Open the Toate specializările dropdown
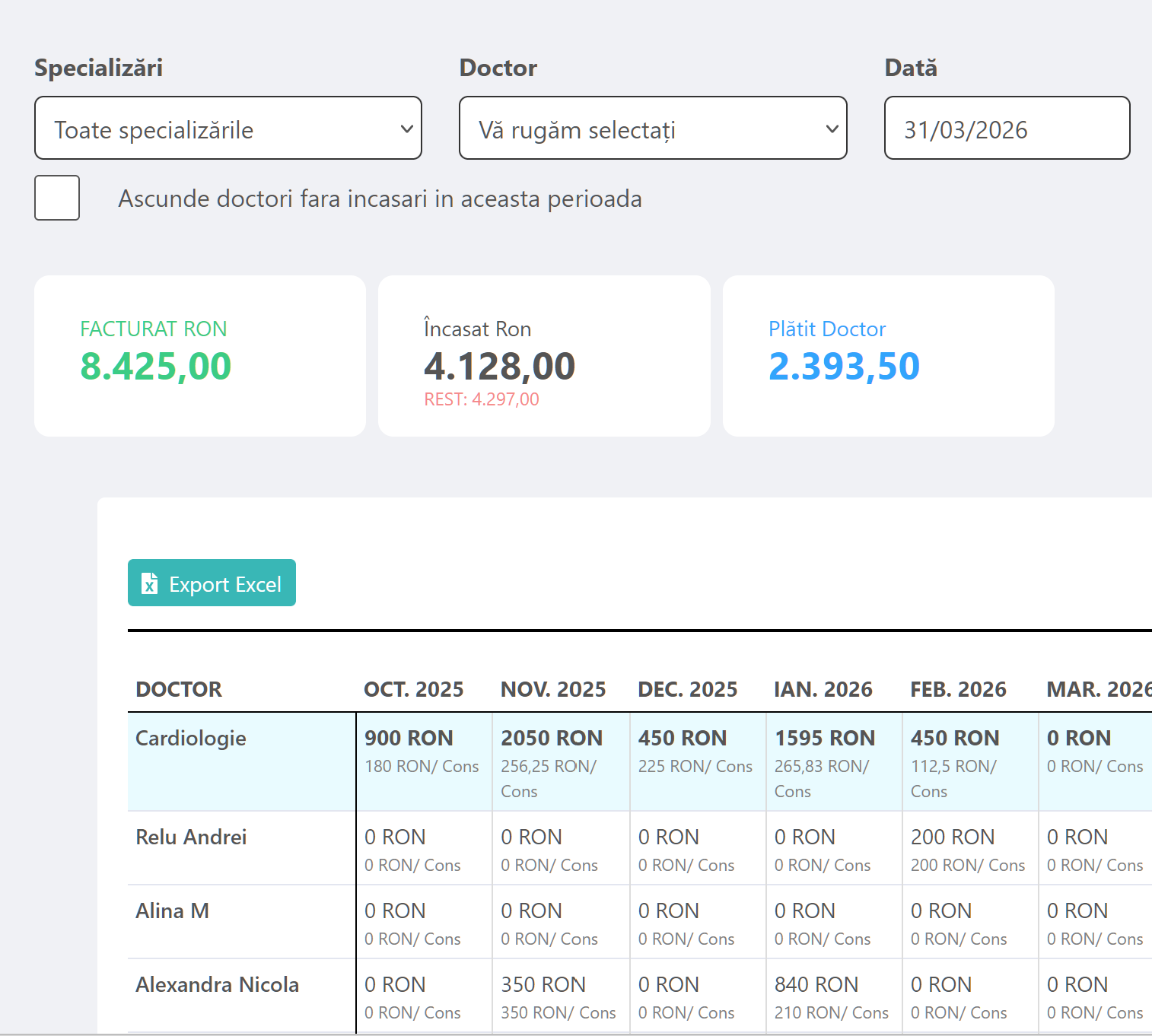This screenshot has width=1152, height=1036. tap(228, 129)
